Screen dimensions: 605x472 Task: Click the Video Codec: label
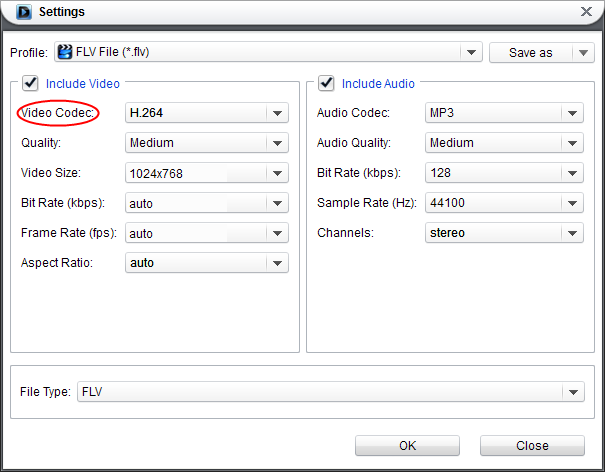(57, 113)
